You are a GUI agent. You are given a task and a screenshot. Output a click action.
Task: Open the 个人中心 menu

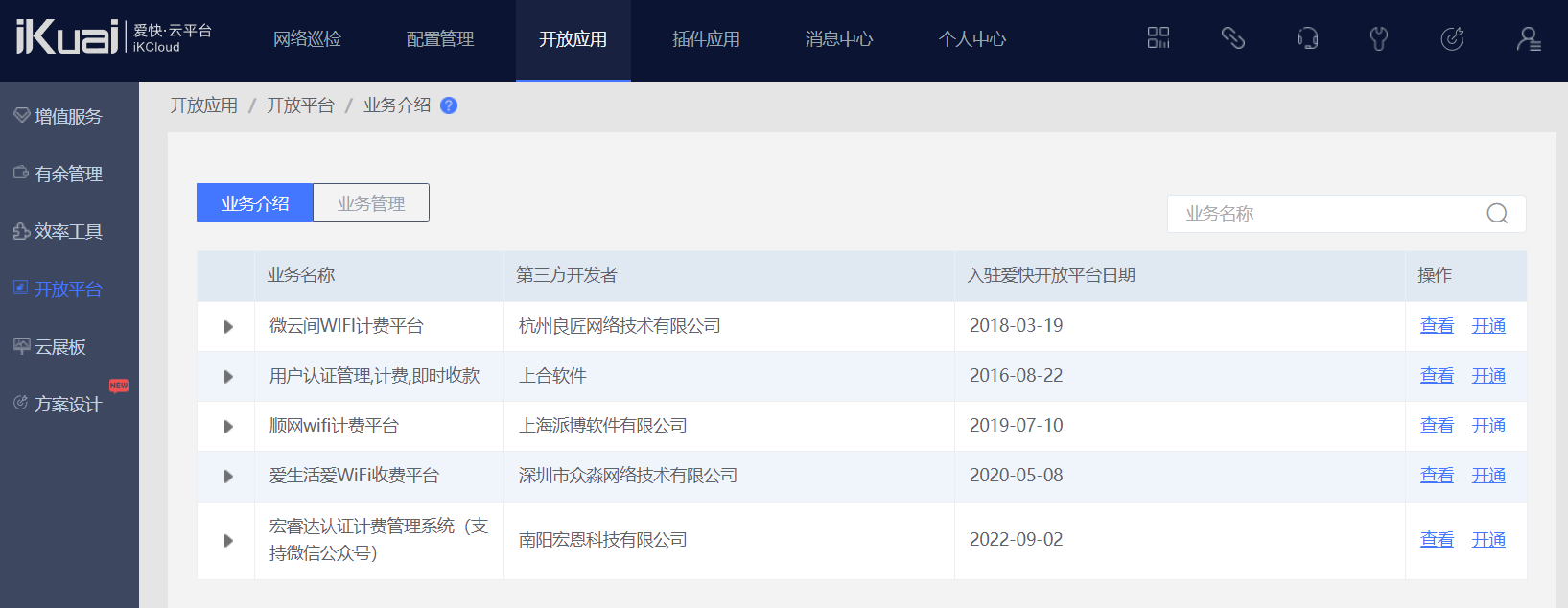pos(972,39)
